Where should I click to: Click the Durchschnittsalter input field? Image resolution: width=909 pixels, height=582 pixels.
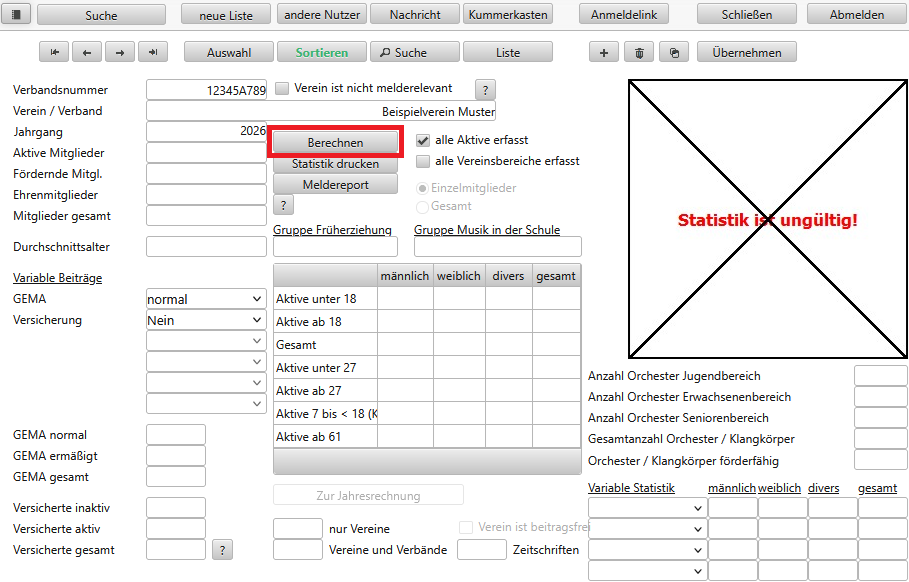206,247
